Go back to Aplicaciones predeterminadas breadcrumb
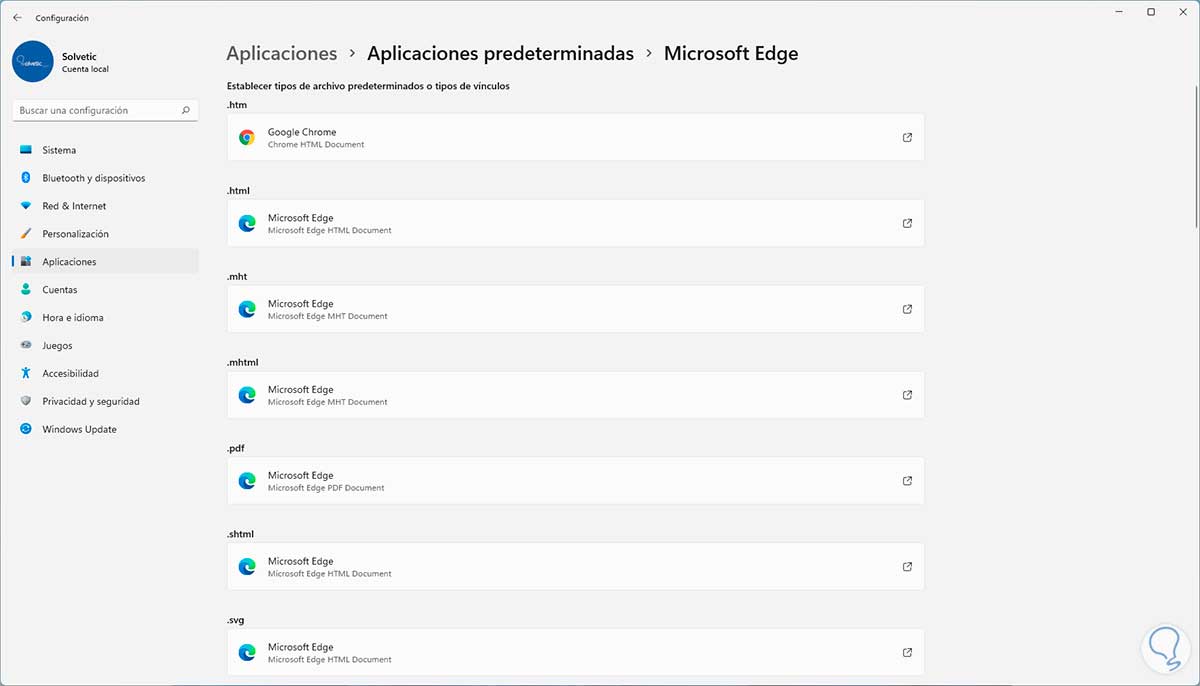Image resolution: width=1200 pixels, height=686 pixels. pos(500,54)
